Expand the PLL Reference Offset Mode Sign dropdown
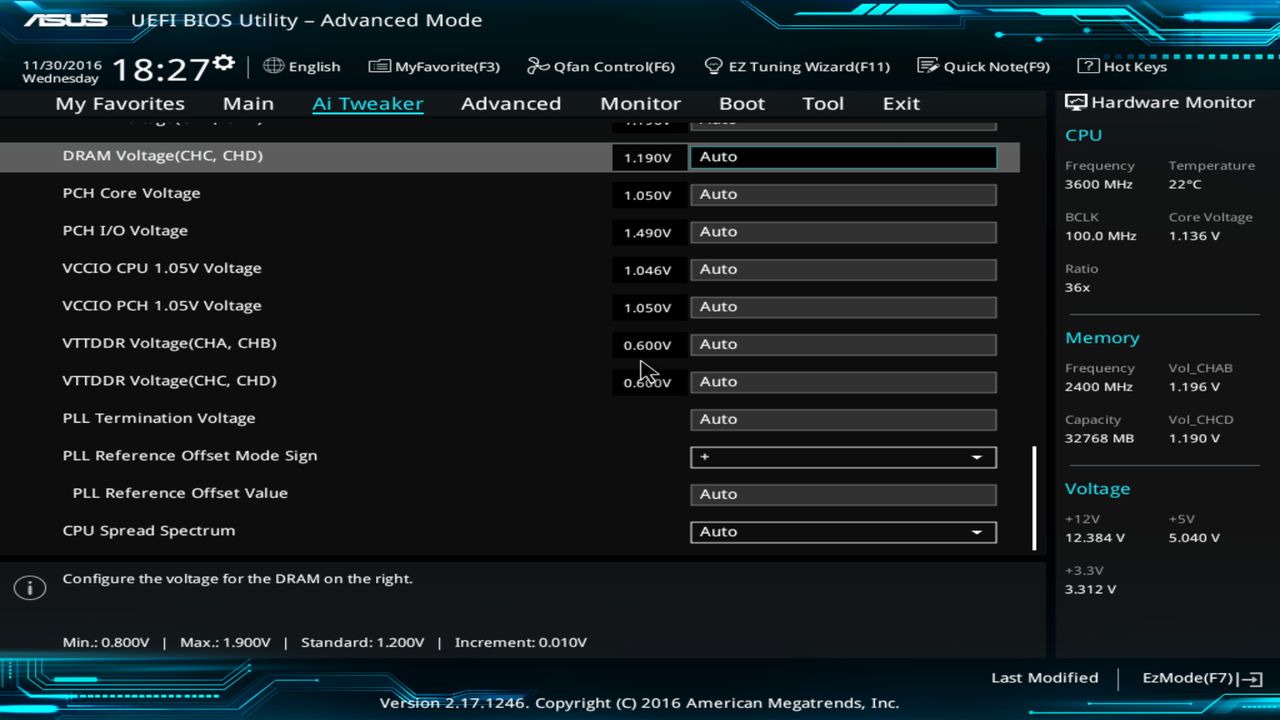Image resolution: width=1280 pixels, height=720 pixels. click(x=976, y=457)
